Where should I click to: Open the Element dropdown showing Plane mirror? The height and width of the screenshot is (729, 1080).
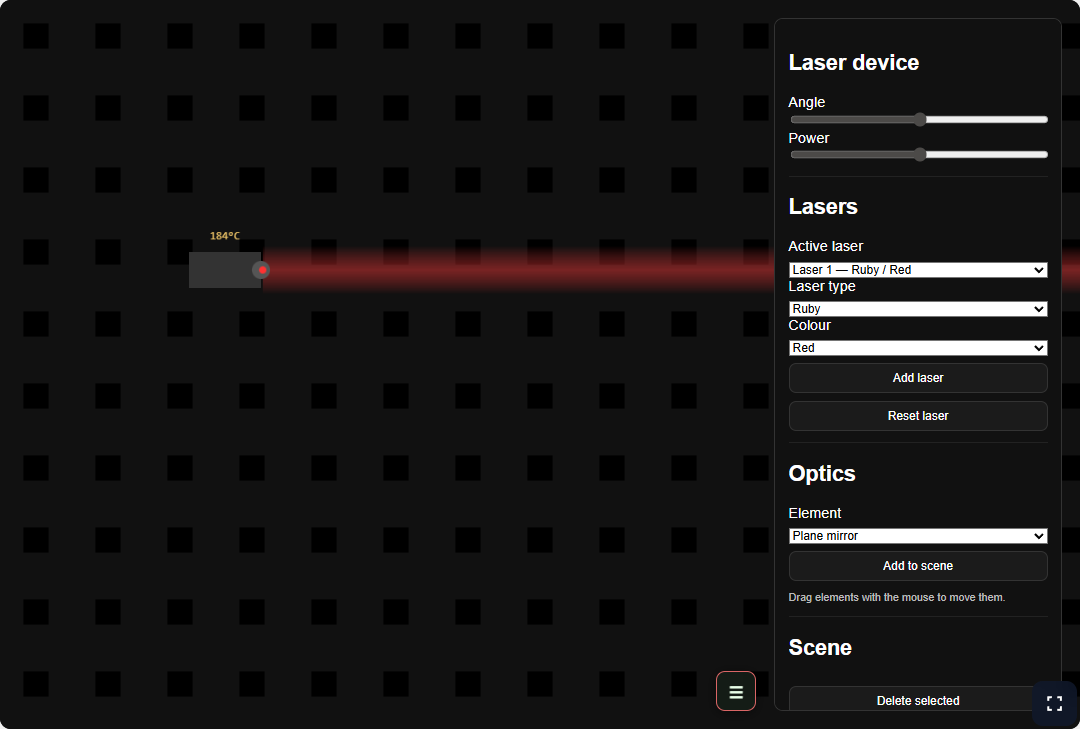[918, 535]
